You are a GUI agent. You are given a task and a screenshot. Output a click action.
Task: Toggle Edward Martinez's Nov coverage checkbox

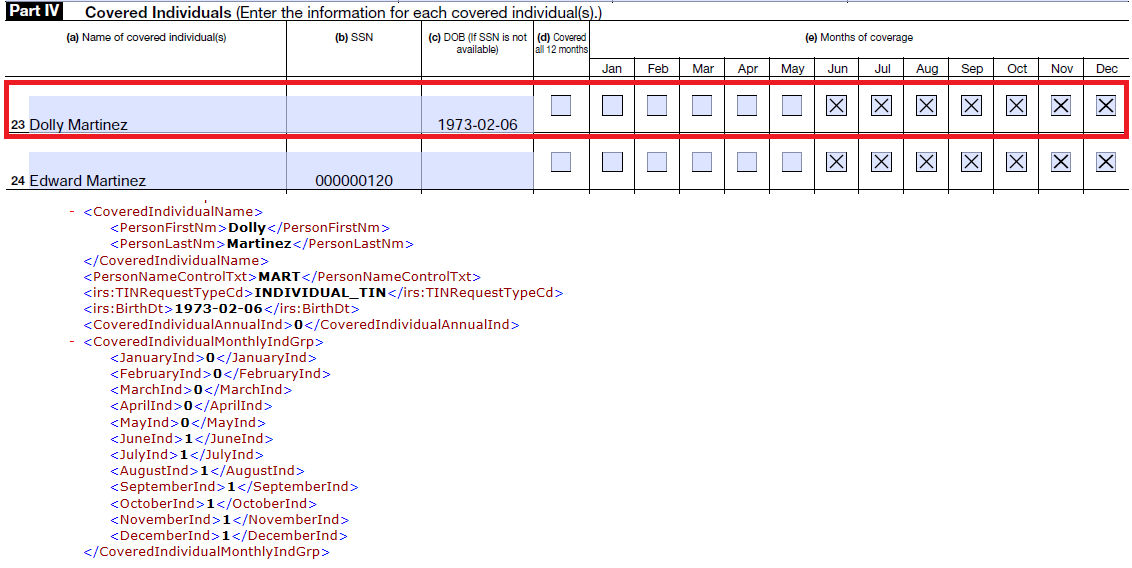[1061, 161]
